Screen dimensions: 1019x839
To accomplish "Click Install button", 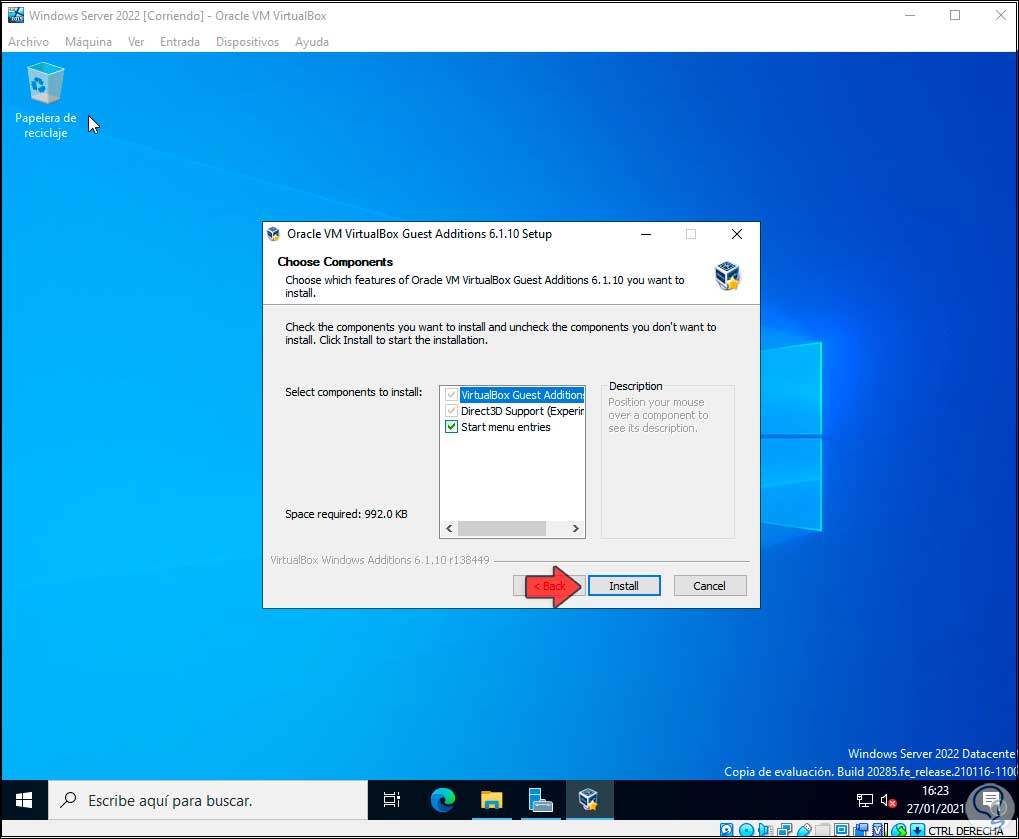I will (624, 586).
